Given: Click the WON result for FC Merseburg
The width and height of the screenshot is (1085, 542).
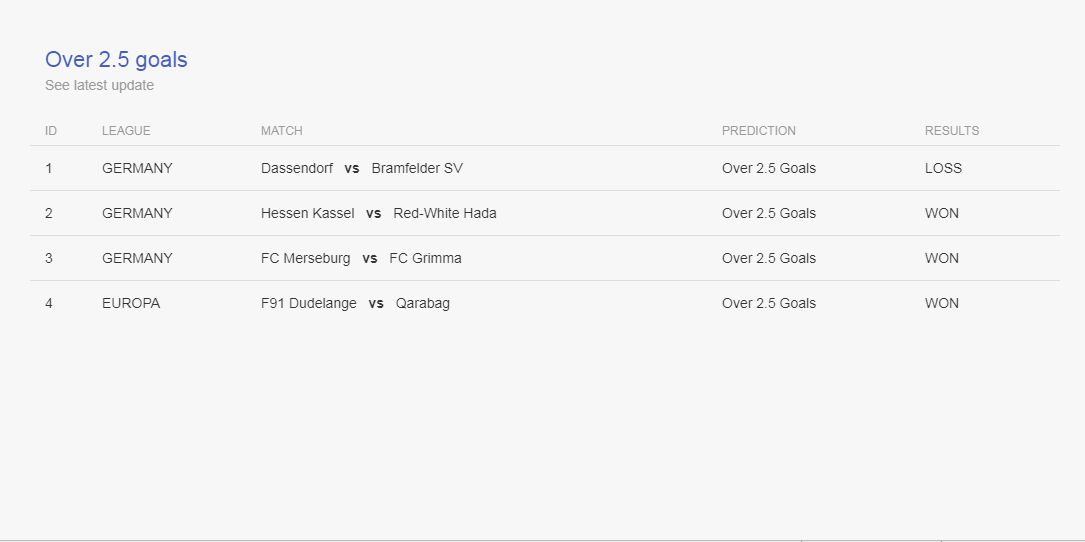Looking at the screenshot, I should coord(942,258).
